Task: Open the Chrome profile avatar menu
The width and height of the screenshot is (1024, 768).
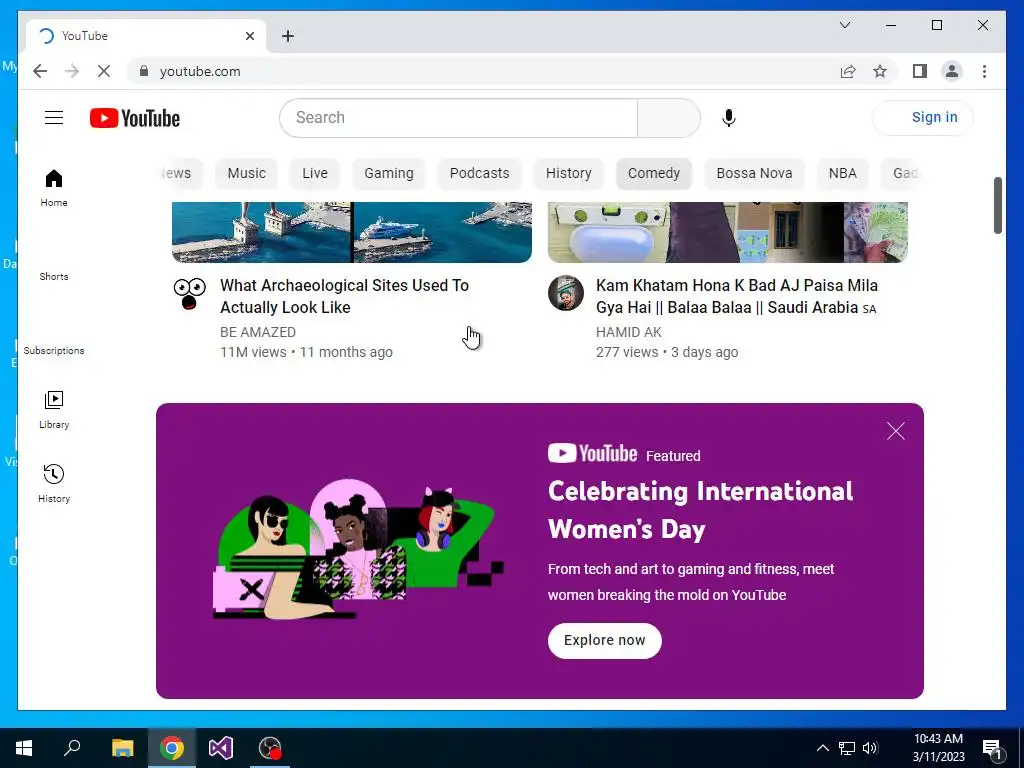Action: [952, 71]
